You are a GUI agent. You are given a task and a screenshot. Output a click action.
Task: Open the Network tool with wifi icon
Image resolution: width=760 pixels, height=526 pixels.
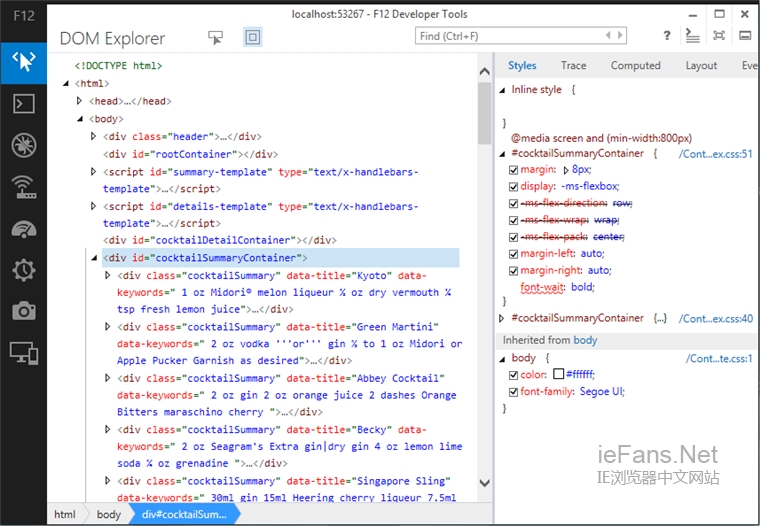pyautogui.click(x=23, y=187)
